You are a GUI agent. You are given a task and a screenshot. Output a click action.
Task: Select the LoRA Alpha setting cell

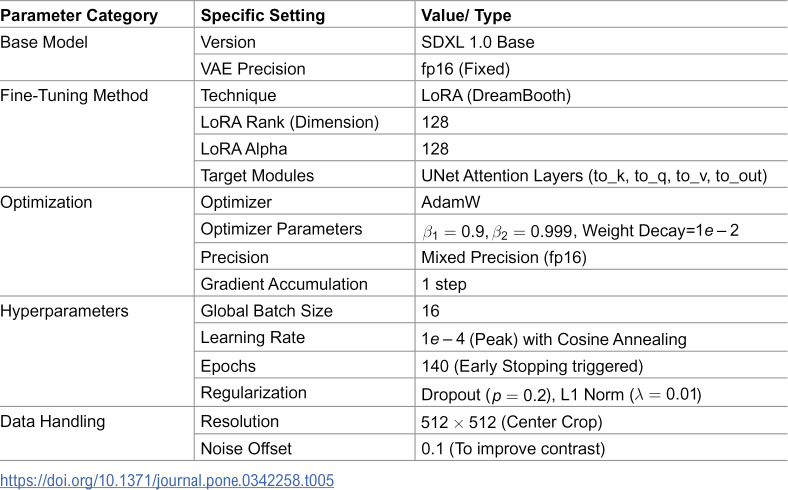(x=305, y=148)
